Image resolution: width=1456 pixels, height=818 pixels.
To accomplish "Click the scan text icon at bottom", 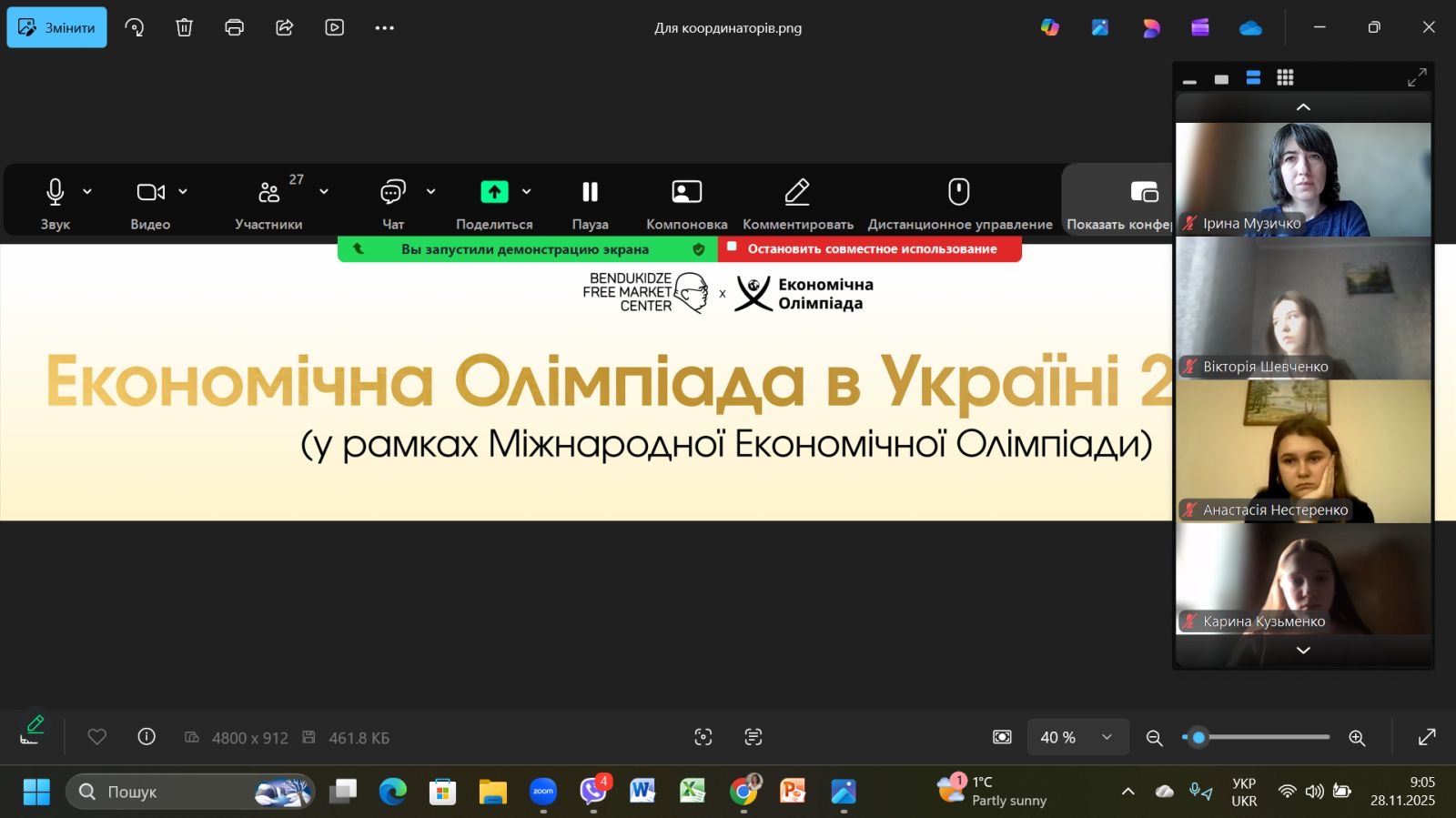I will (x=753, y=737).
